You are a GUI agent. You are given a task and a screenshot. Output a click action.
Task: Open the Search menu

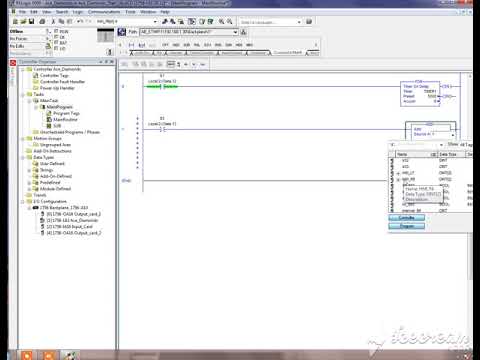click(62, 12)
